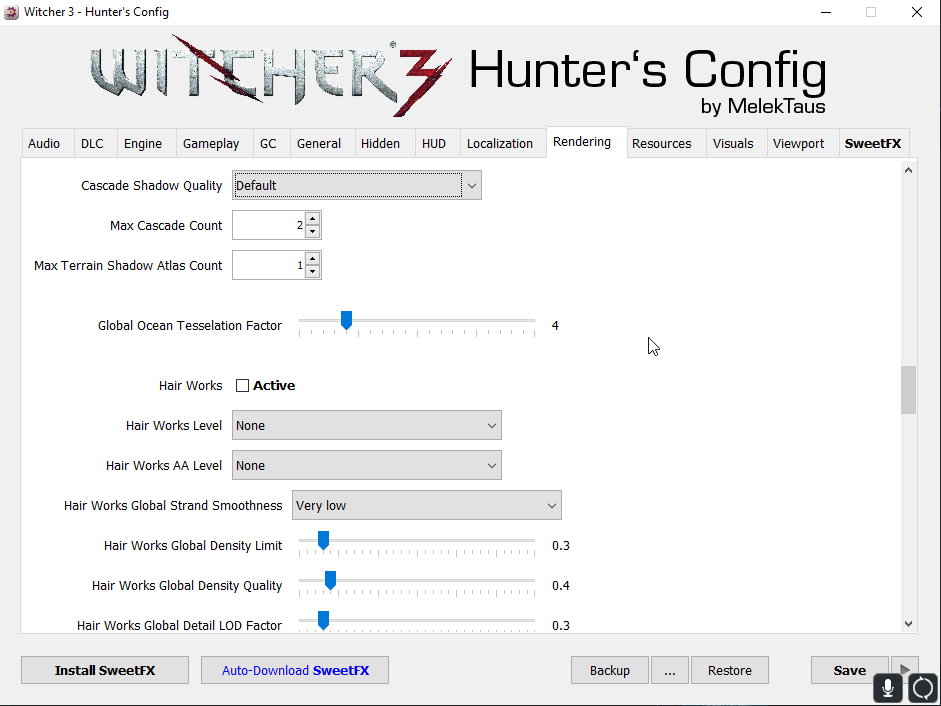Decrease Max Cascade Count with down arrow
The image size is (941, 706).
pyautogui.click(x=312, y=232)
